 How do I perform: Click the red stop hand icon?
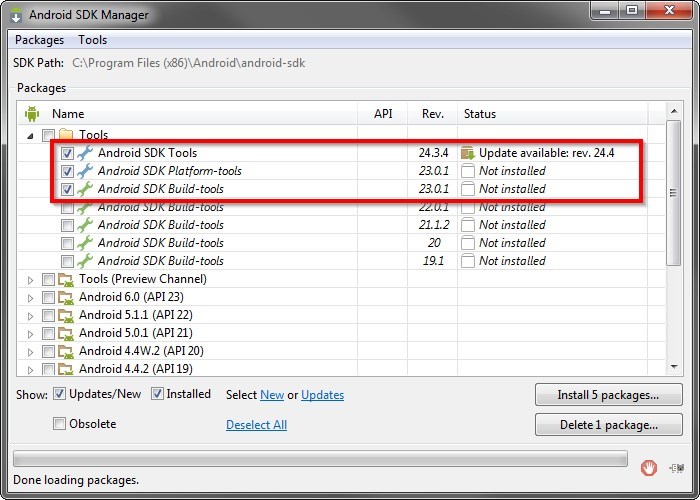(649, 468)
